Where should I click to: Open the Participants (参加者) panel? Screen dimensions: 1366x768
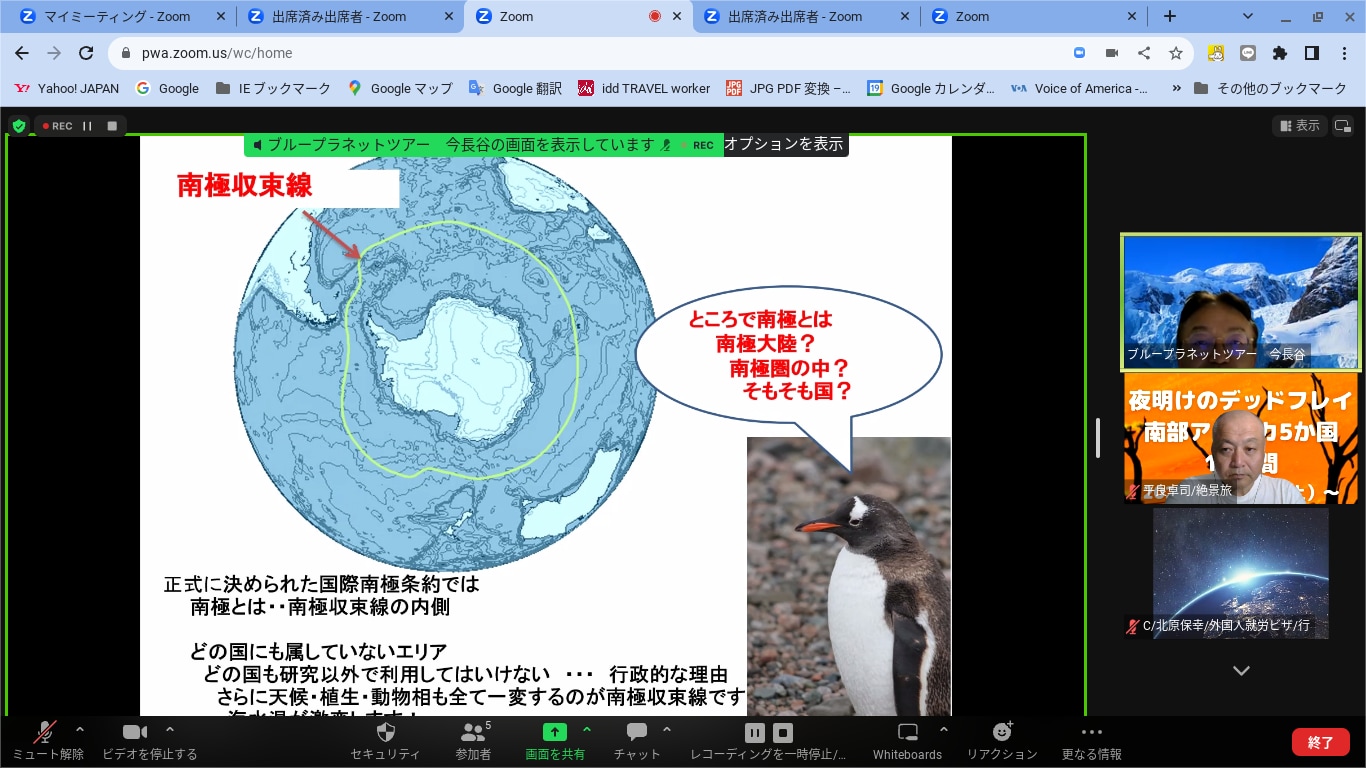pos(473,741)
